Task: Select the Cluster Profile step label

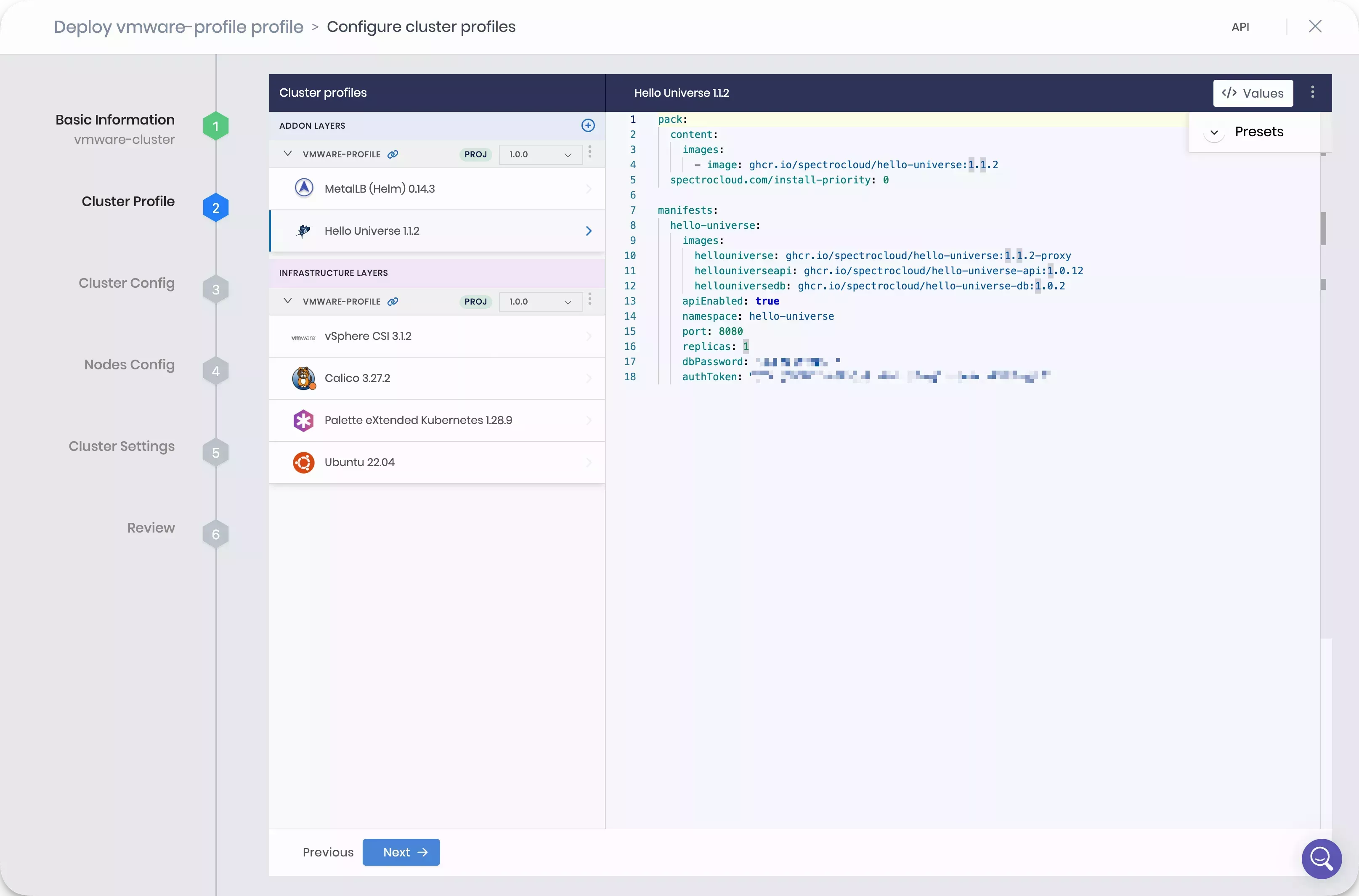Action: tap(128, 202)
